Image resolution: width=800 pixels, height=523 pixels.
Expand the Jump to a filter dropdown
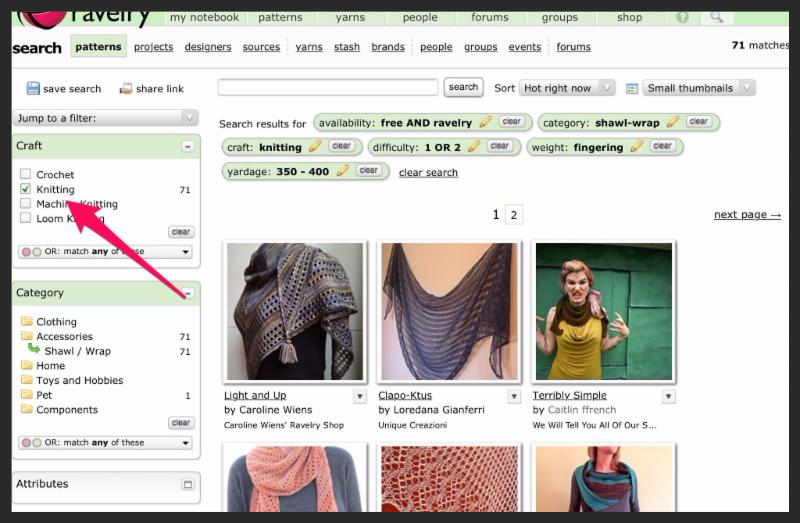coord(106,118)
